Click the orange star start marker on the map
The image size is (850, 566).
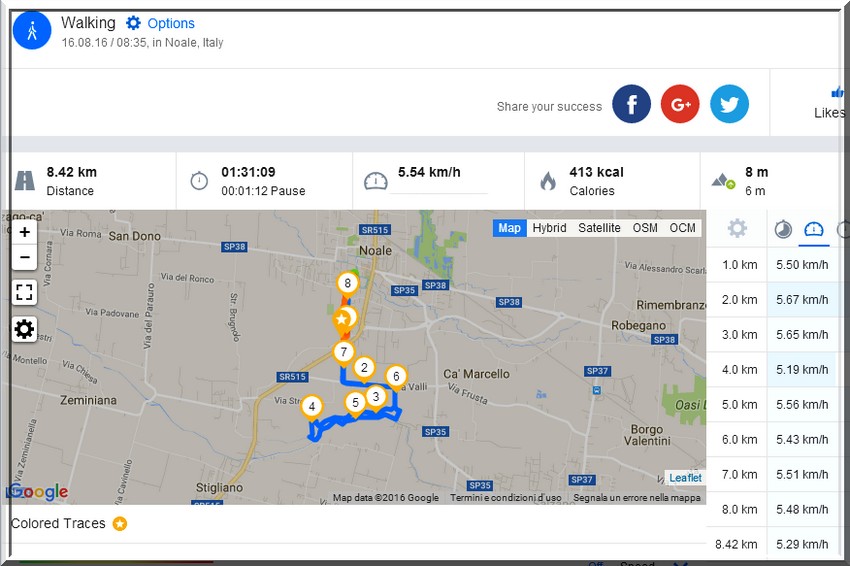[342, 320]
